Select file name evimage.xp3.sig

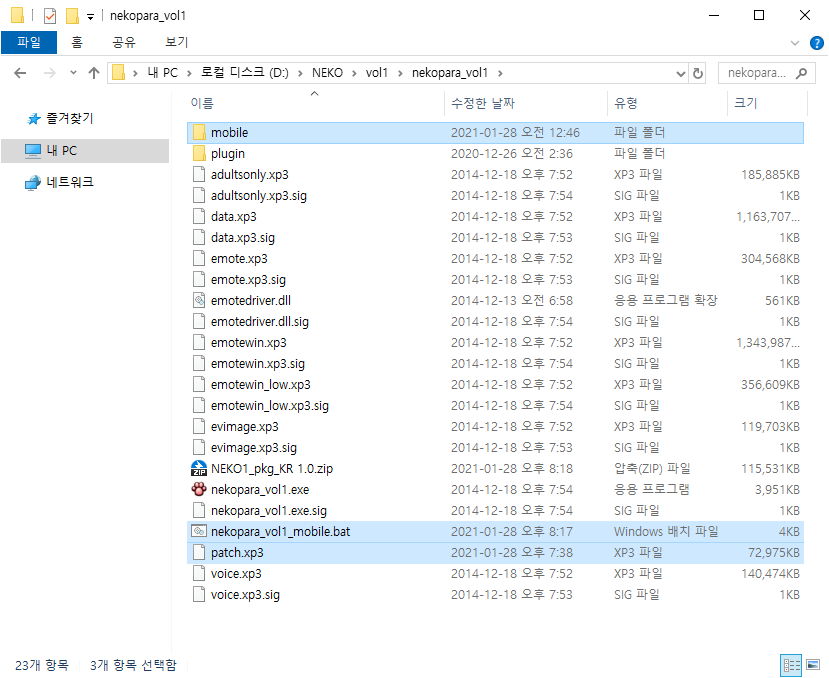(254, 447)
